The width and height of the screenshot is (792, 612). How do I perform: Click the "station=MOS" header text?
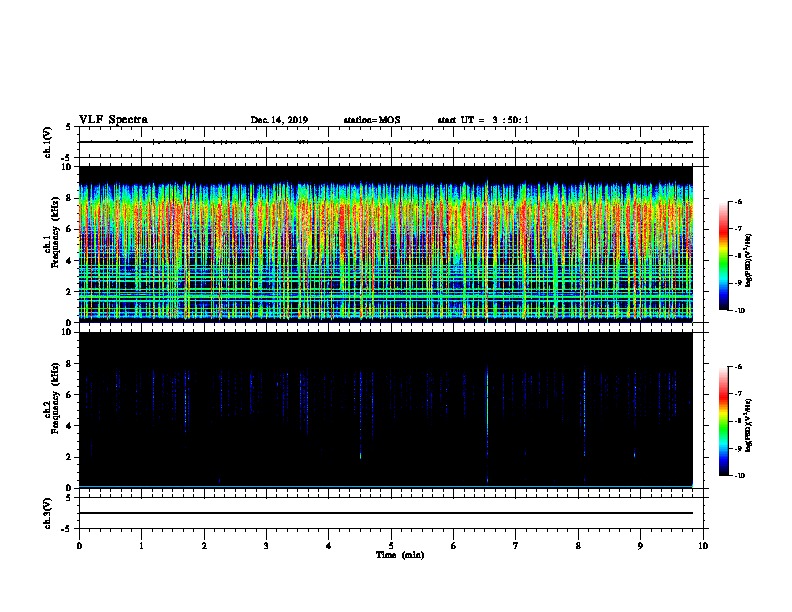[372, 120]
